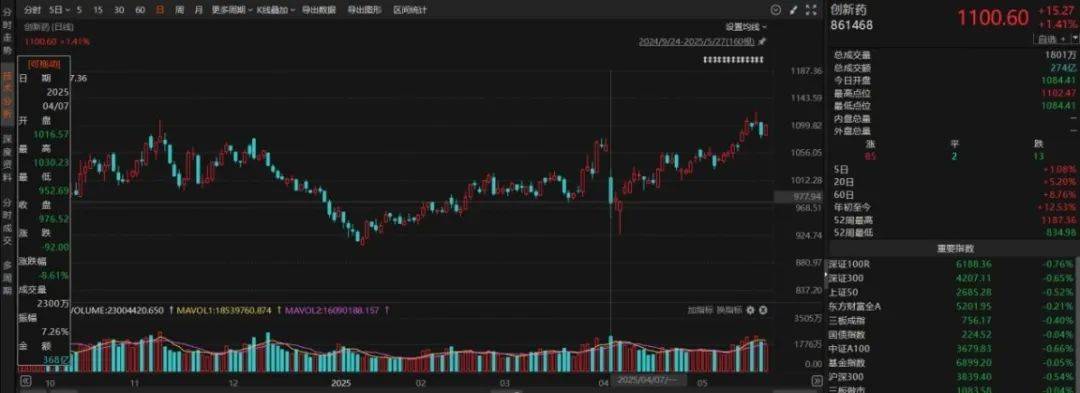The height and width of the screenshot is (393, 1080).
Task: Expand K线叠加 overlay dropdown
Action: [x=276, y=10]
